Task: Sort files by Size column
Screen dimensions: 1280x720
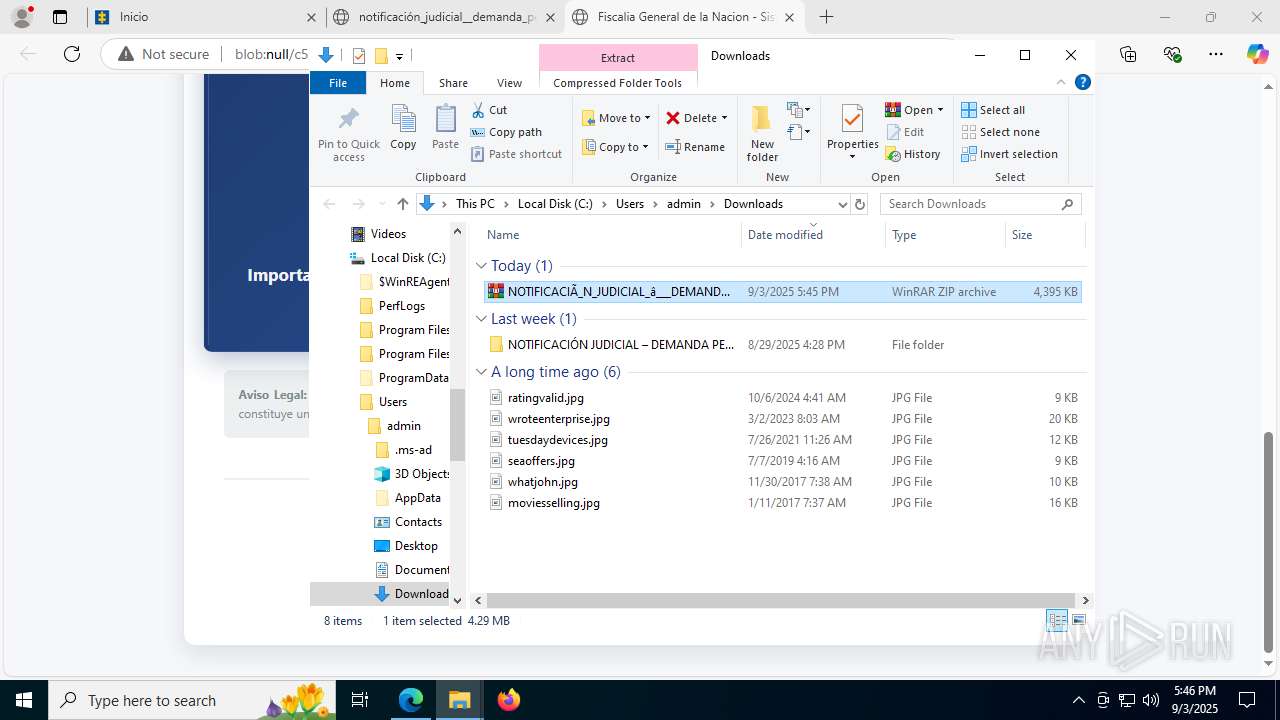Action: [1044, 235]
